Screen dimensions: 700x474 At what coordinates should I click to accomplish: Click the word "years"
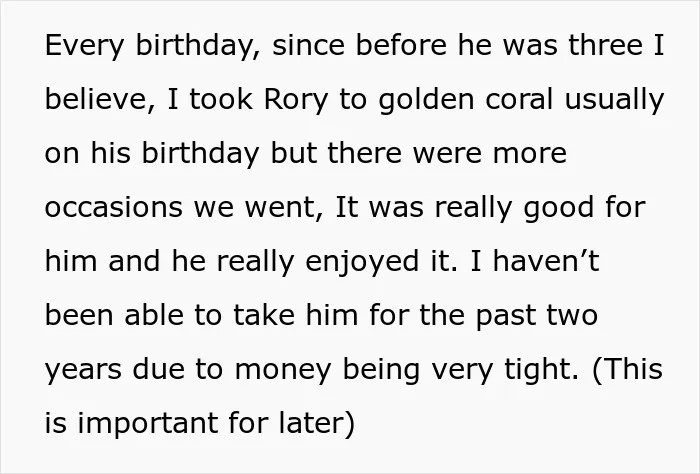(83, 371)
